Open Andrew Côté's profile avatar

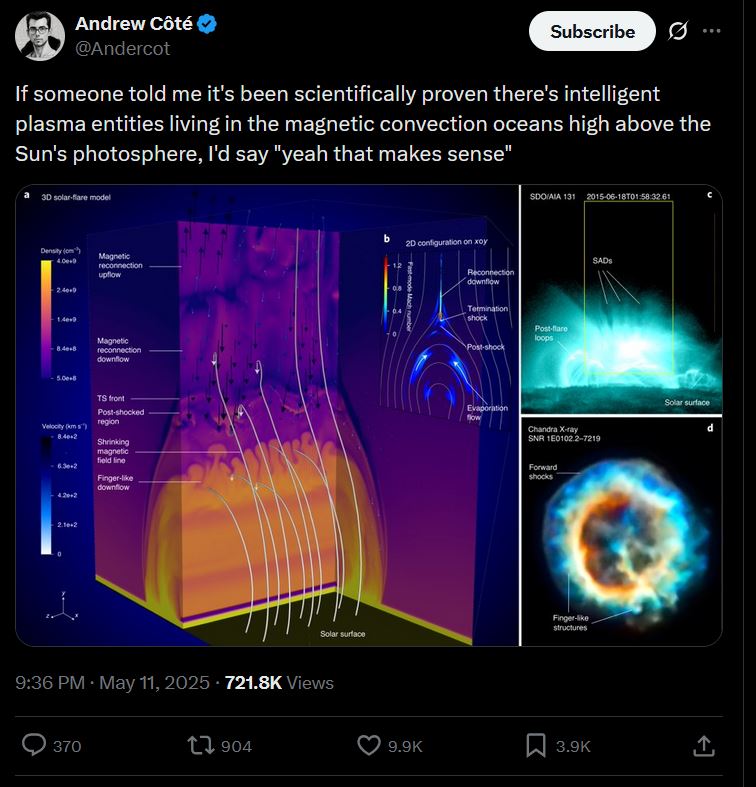(x=41, y=36)
